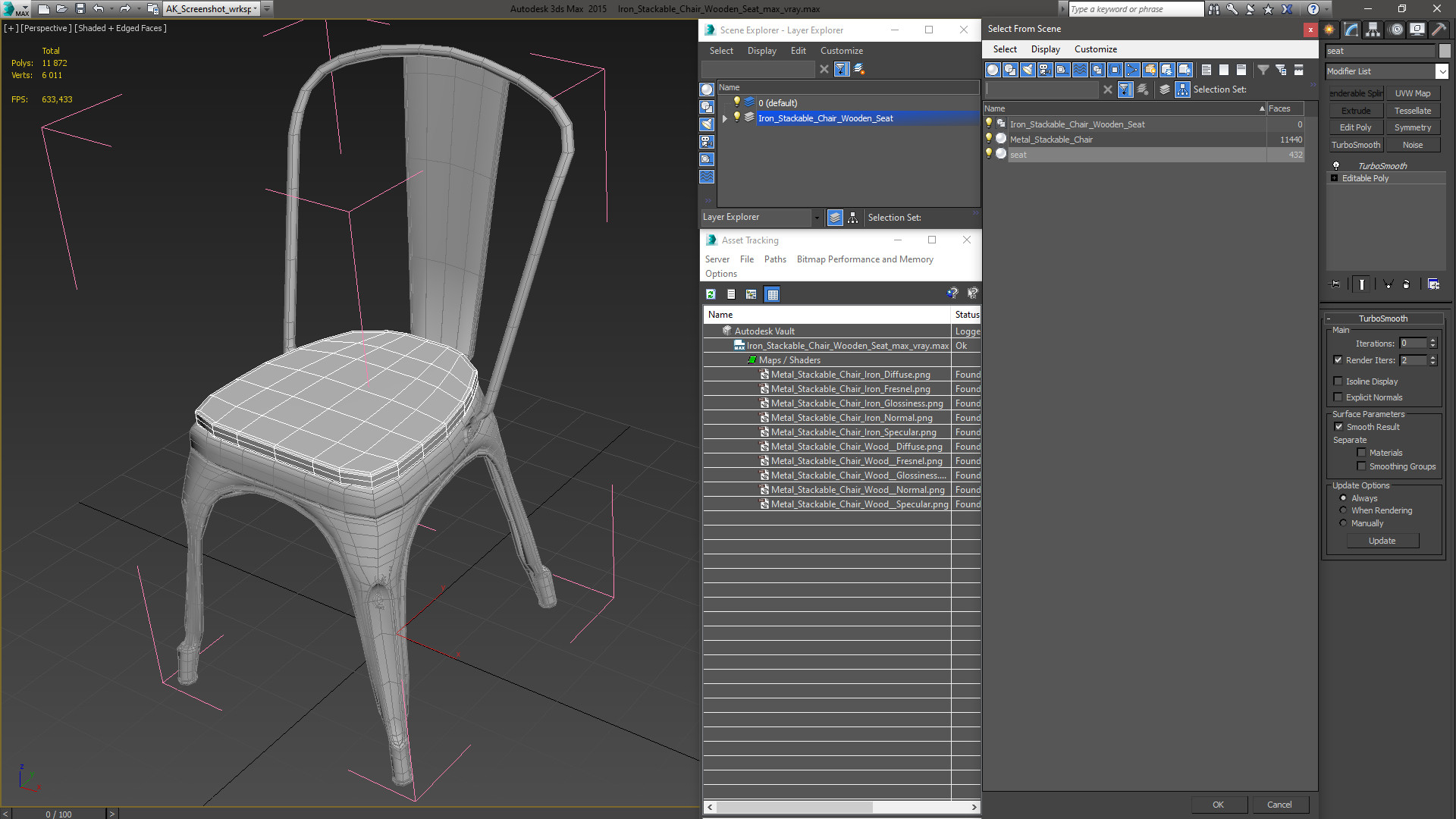Increment the Iterations spinner value
This screenshot has height=819, width=1456.
pos(1432,340)
